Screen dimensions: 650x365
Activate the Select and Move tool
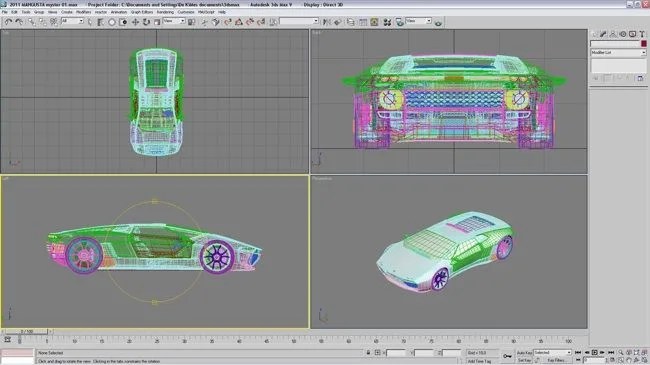click(x=135, y=22)
